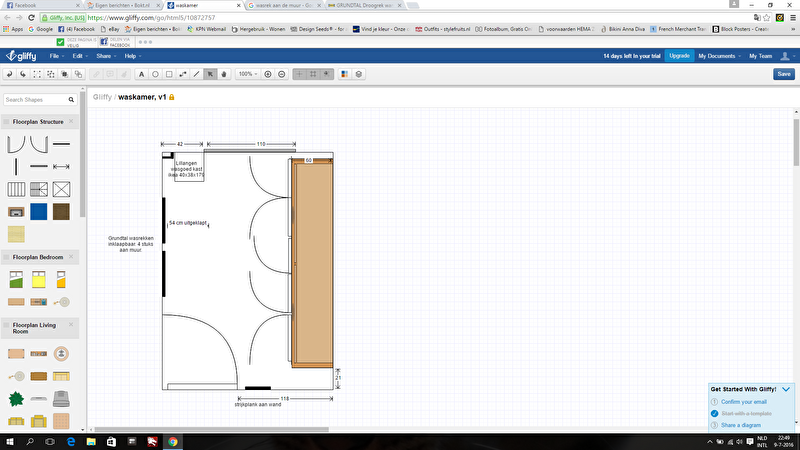Switch to GRUNDTAL Droogrek browser tab
This screenshot has height=450, width=800.
[364, 5]
